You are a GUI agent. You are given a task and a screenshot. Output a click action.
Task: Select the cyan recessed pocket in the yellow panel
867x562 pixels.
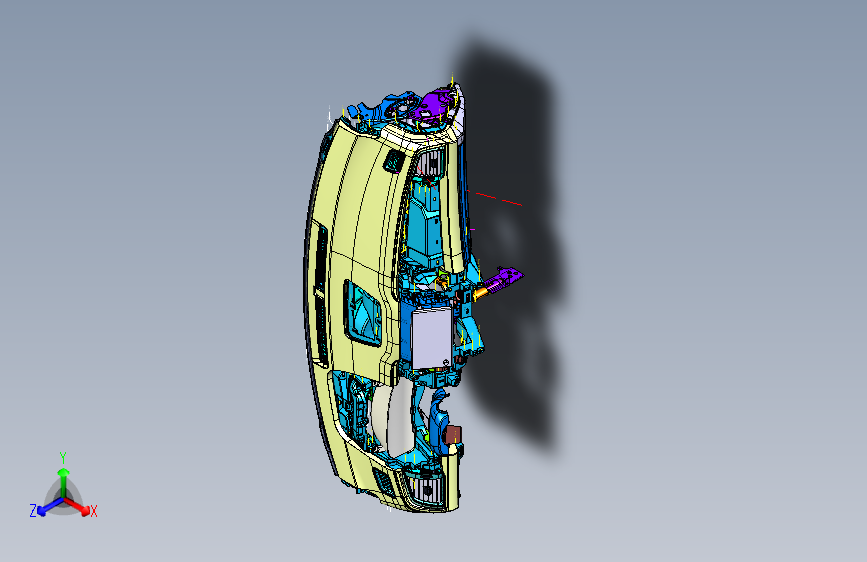[x=363, y=313]
